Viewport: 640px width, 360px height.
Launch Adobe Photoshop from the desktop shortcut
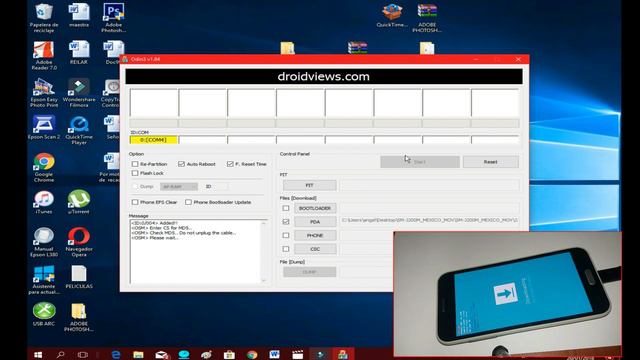(113, 18)
